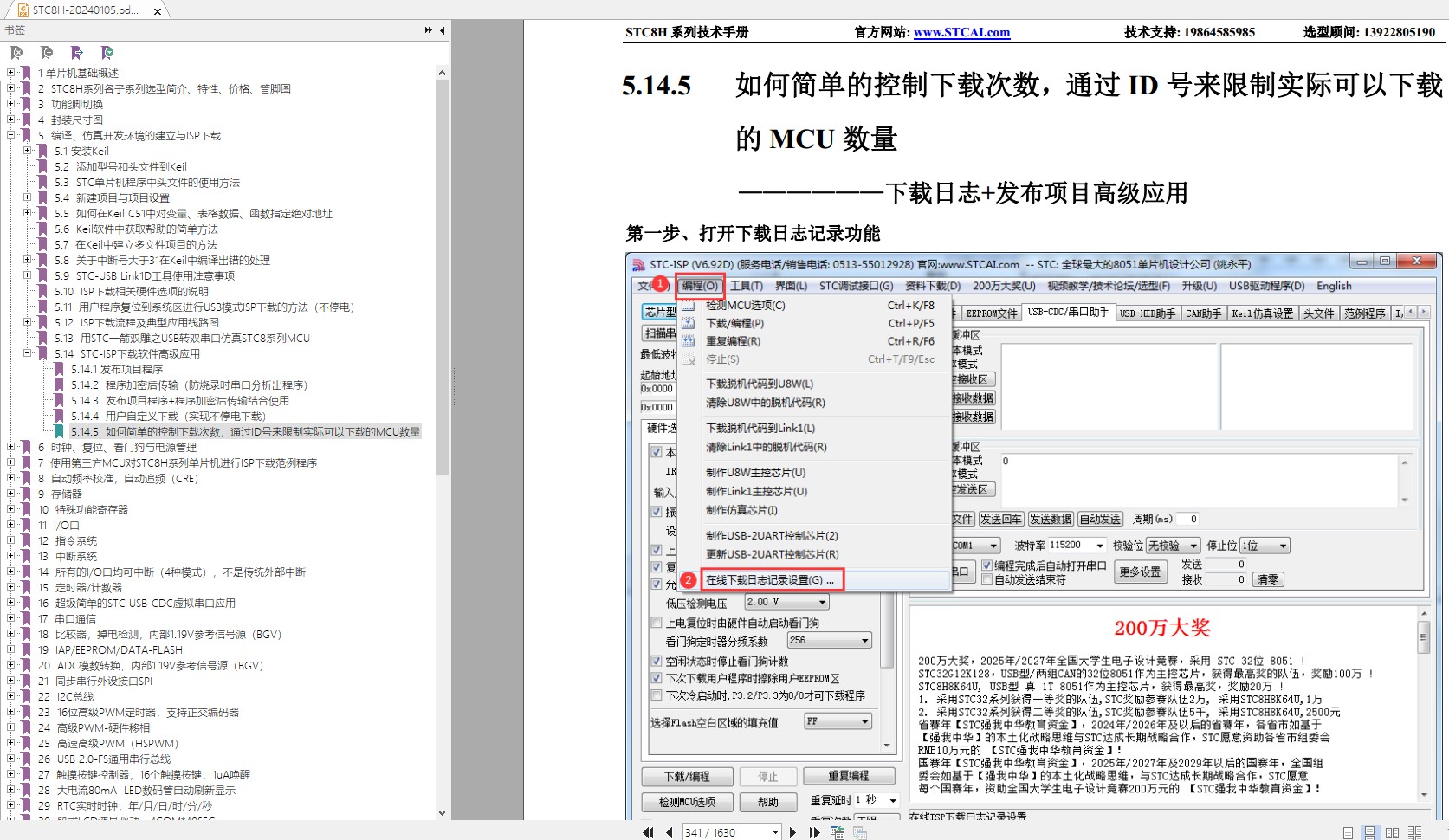Click the bookmark icon beside 5.14.5 entry
This screenshot has height=840, width=1449.
(59, 431)
